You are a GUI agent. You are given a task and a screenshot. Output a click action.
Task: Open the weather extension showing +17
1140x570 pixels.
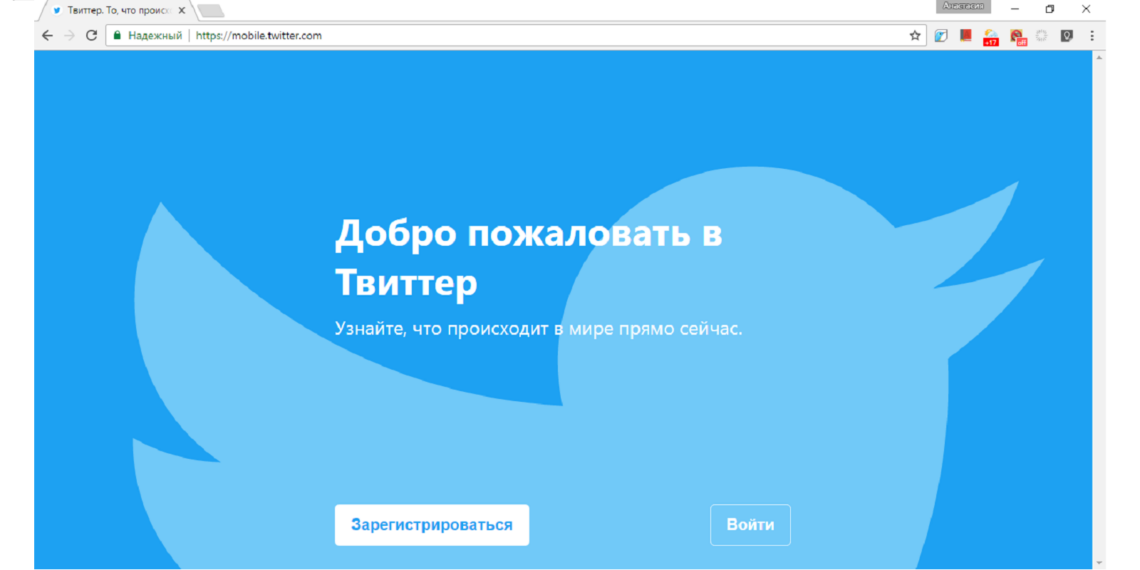(x=990, y=36)
